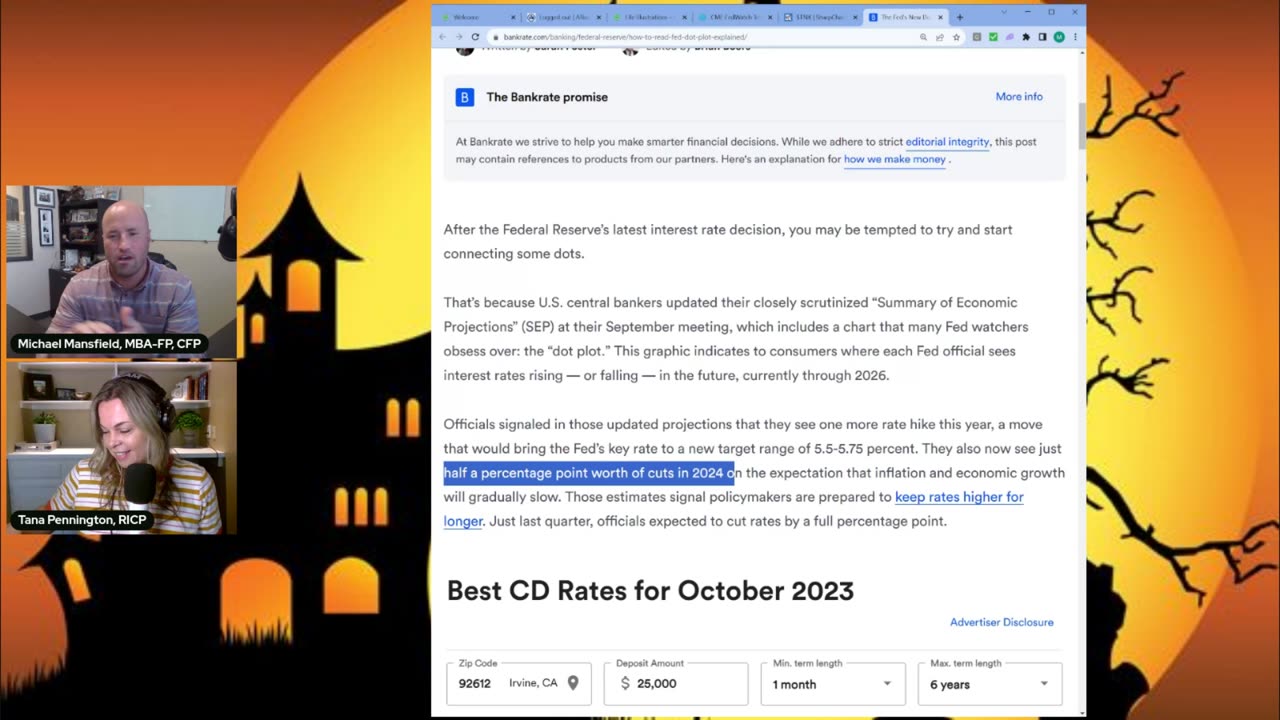Screen dimensions: 1280x720
Task: Click Tana Pennington's webcam thumbnail
Action: tap(121, 447)
